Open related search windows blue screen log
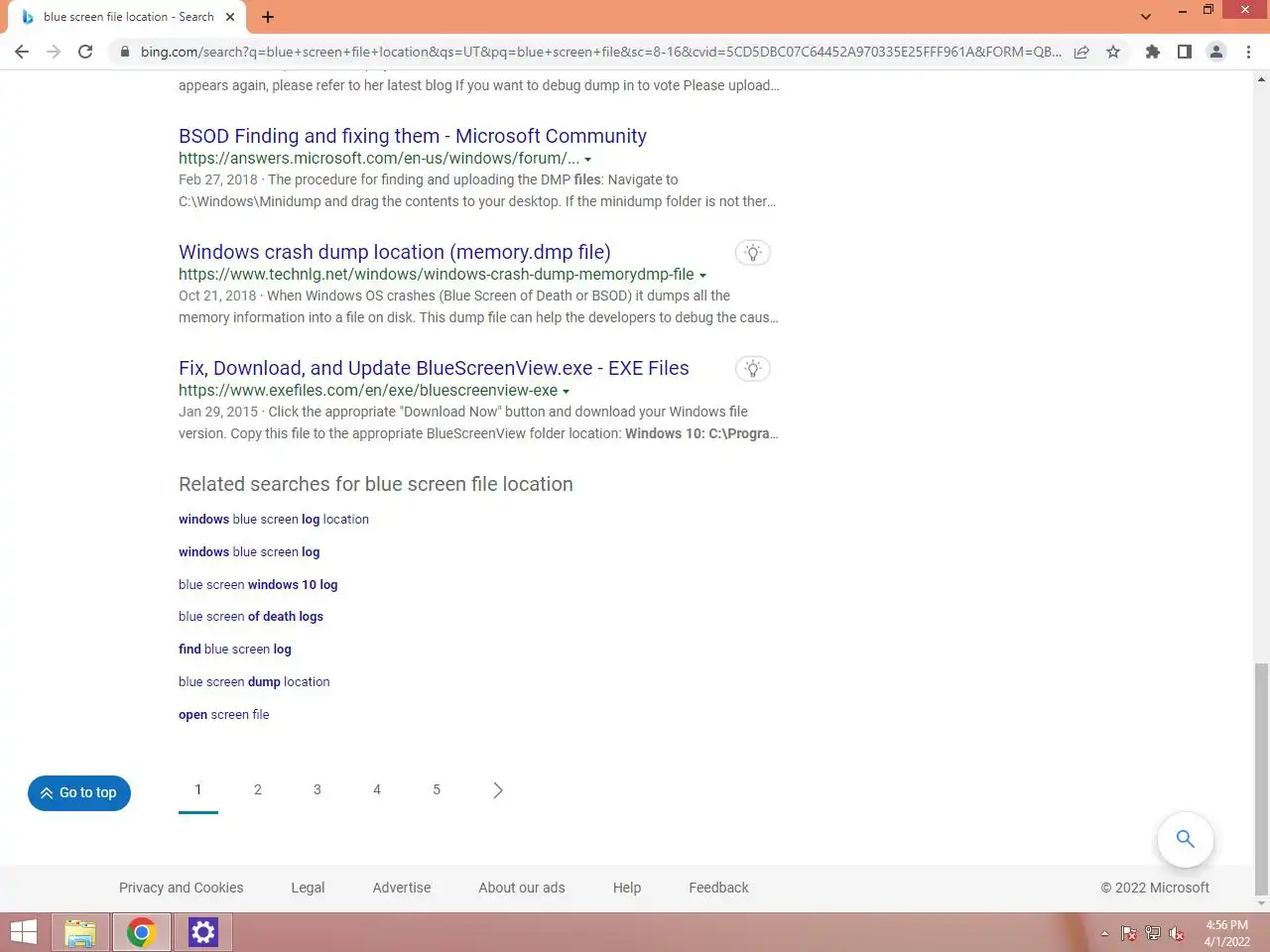This screenshot has height=952, width=1270. tap(249, 551)
